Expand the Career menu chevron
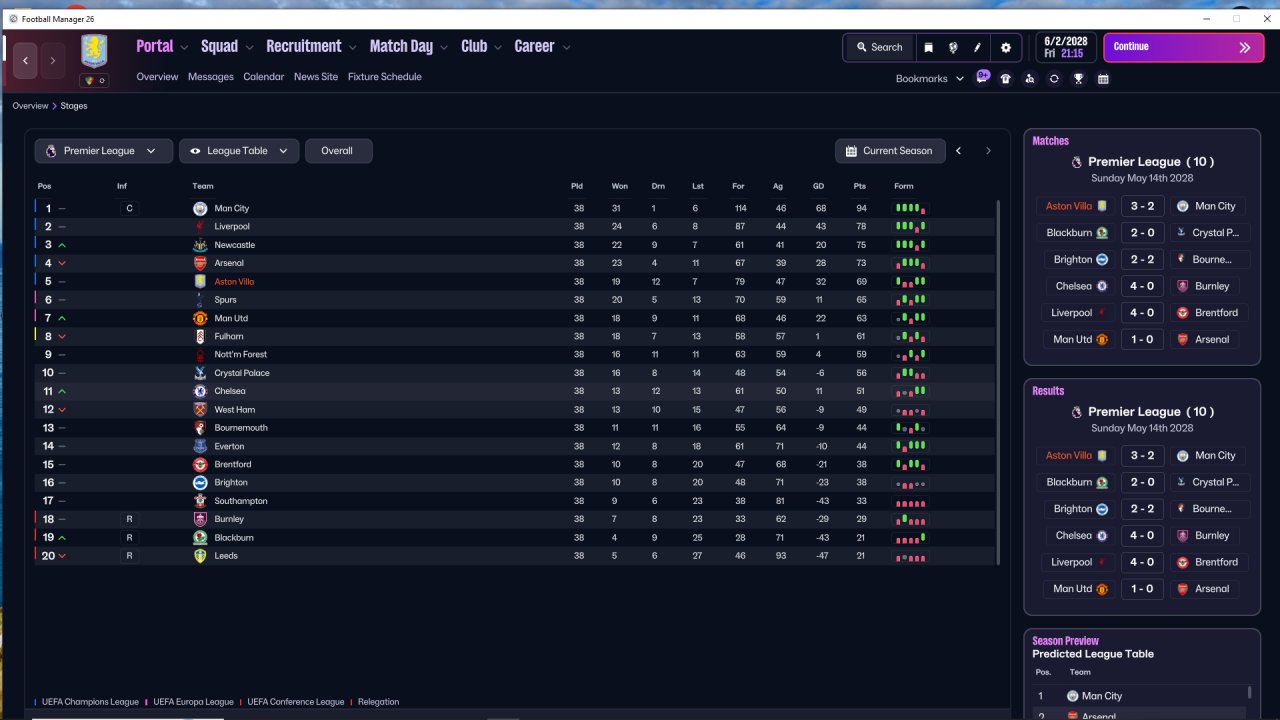The width and height of the screenshot is (1280, 720). pos(566,47)
